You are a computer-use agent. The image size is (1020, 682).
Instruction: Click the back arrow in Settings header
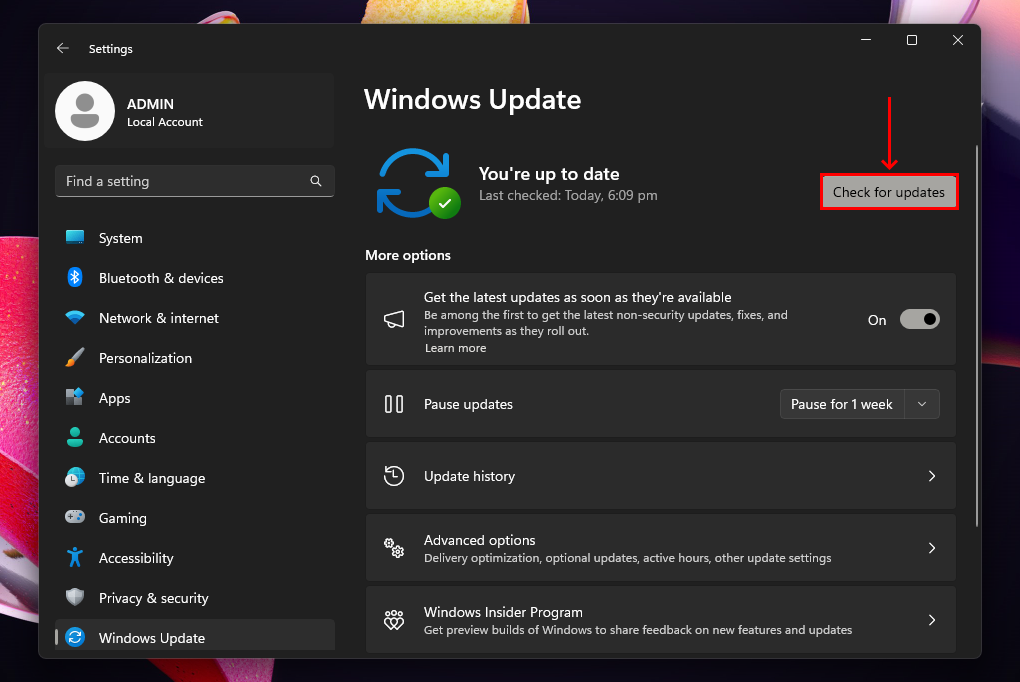[62, 48]
